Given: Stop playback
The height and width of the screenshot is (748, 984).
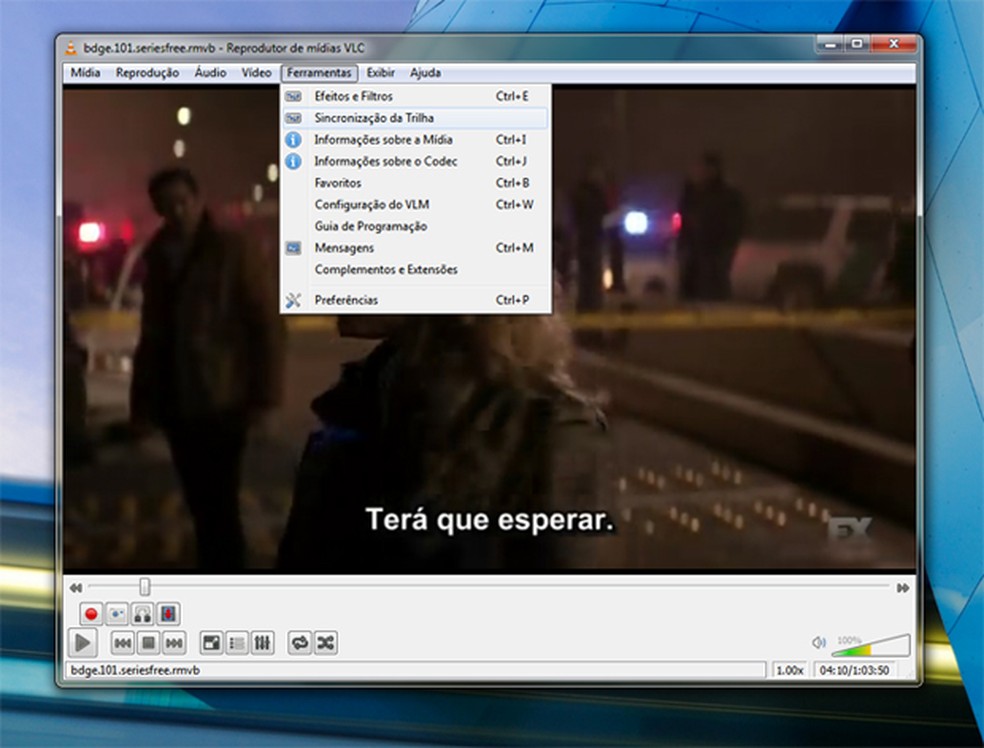Looking at the screenshot, I should click(149, 643).
